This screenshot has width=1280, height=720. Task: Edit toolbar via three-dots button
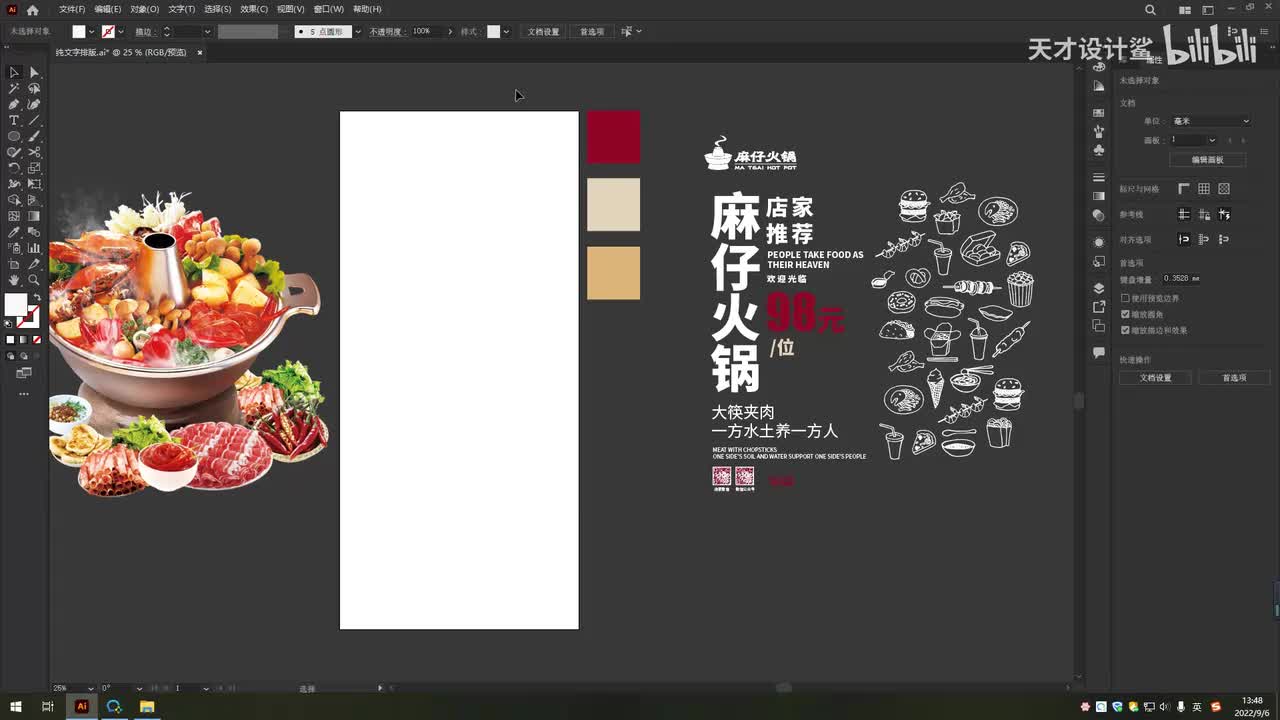pos(24,394)
